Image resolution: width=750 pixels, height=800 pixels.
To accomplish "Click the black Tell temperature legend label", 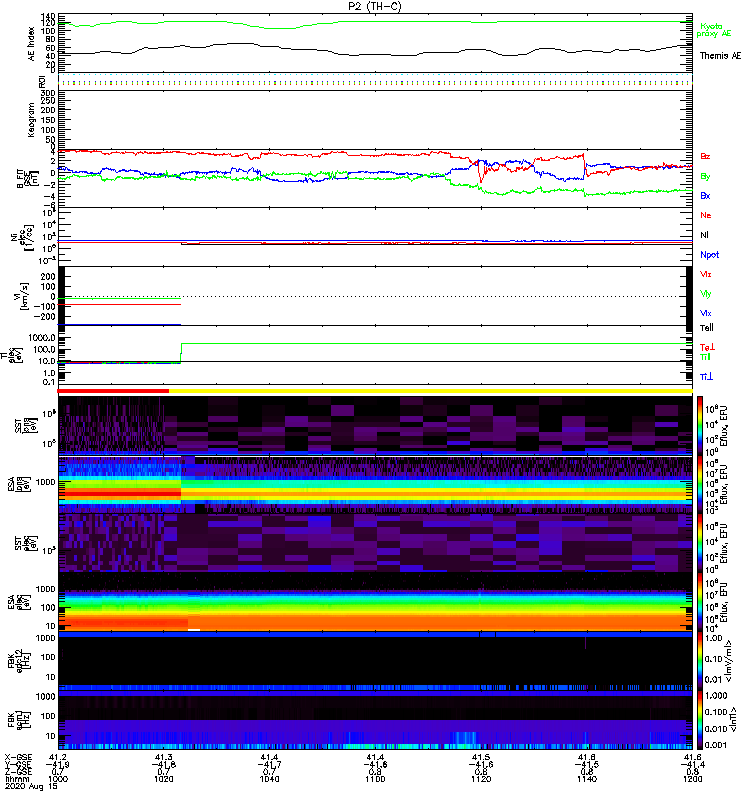I will click(x=706, y=327).
